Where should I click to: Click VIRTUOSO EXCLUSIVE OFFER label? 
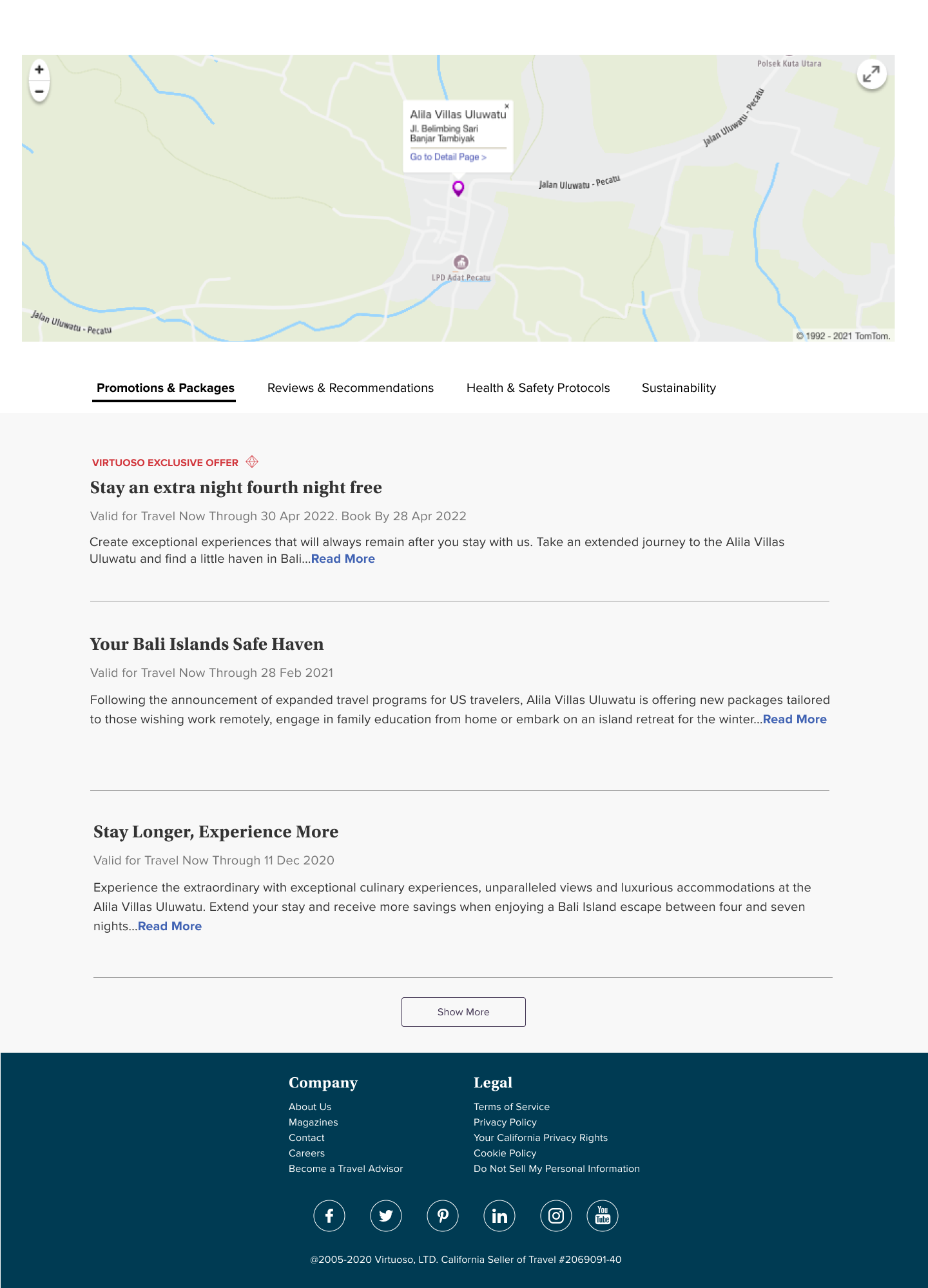165,463
